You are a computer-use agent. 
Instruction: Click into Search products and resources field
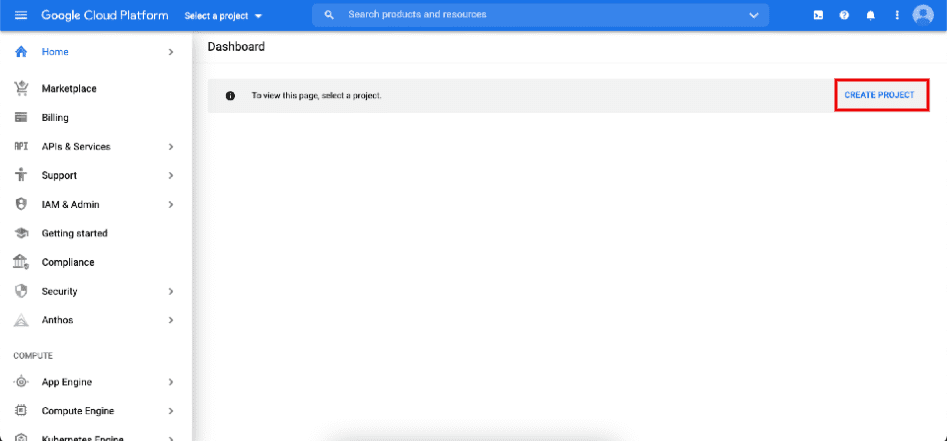point(540,15)
